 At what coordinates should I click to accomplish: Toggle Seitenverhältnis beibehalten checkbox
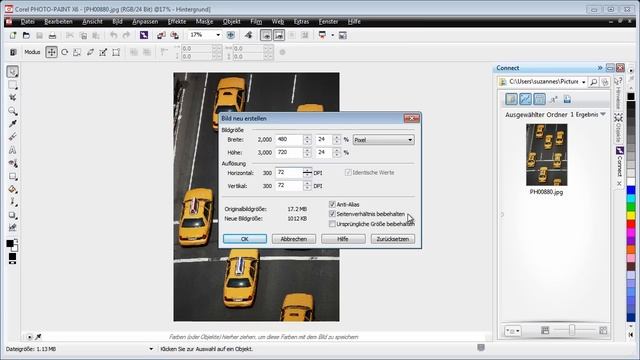pyautogui.click(x=332, y=214)
